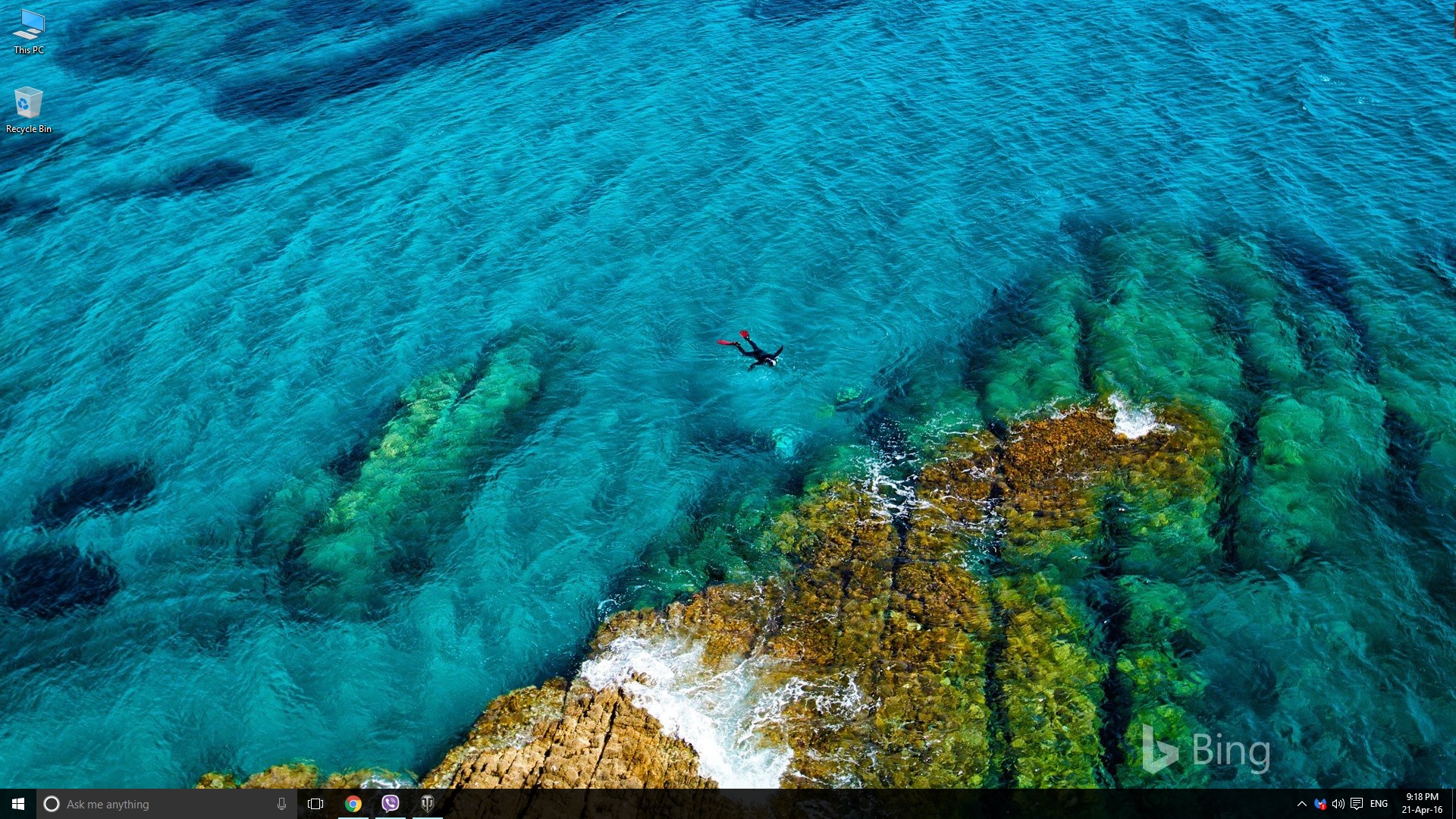Click the Cortana circle icon
This screenshot has height=819, width=1456.
click(x=52, y=804)
